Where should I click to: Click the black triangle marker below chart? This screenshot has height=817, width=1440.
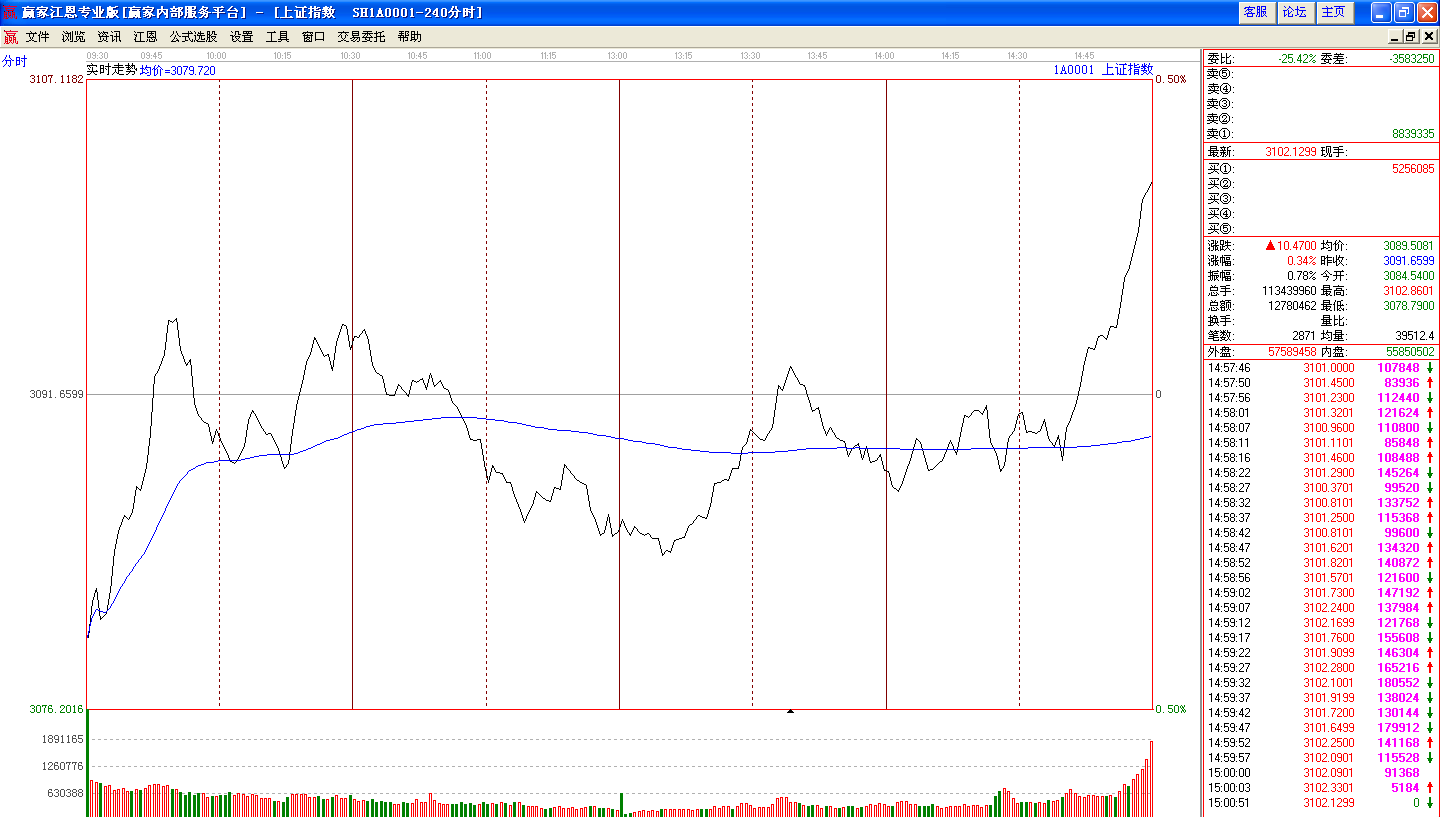[x=790, y=712]
